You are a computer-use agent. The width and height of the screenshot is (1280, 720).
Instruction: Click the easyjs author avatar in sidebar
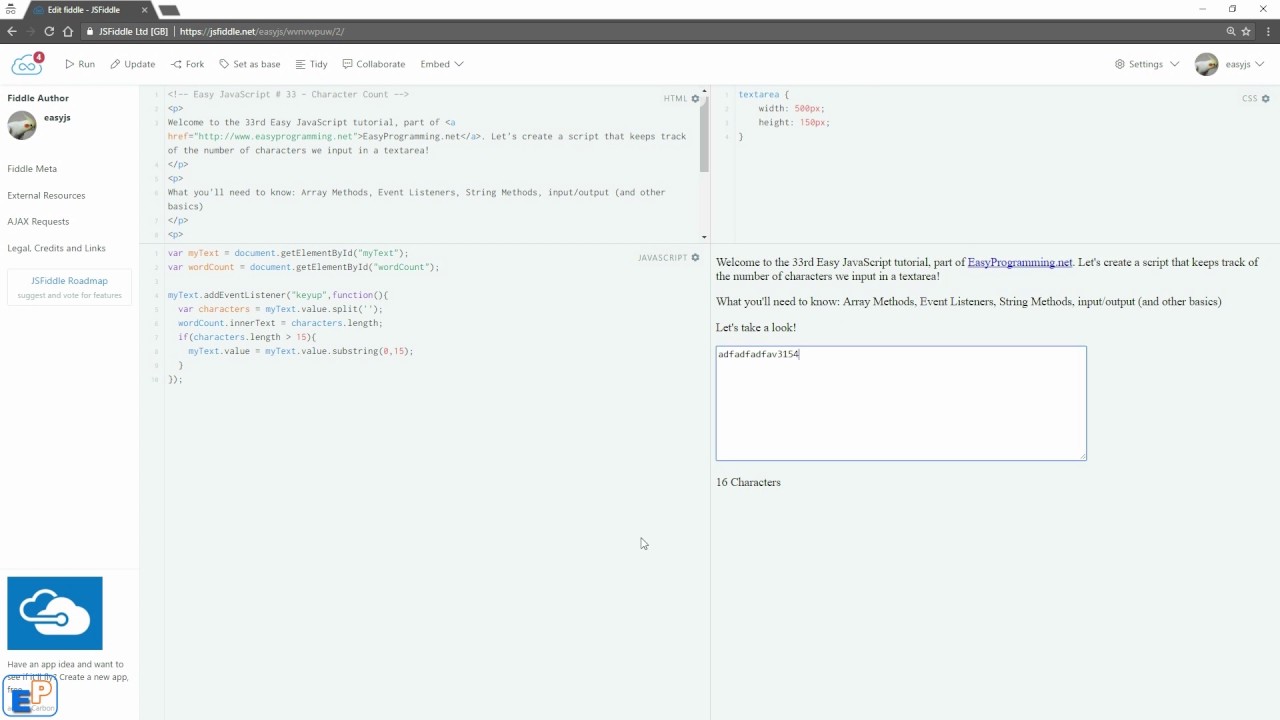[x=22, y=125]
